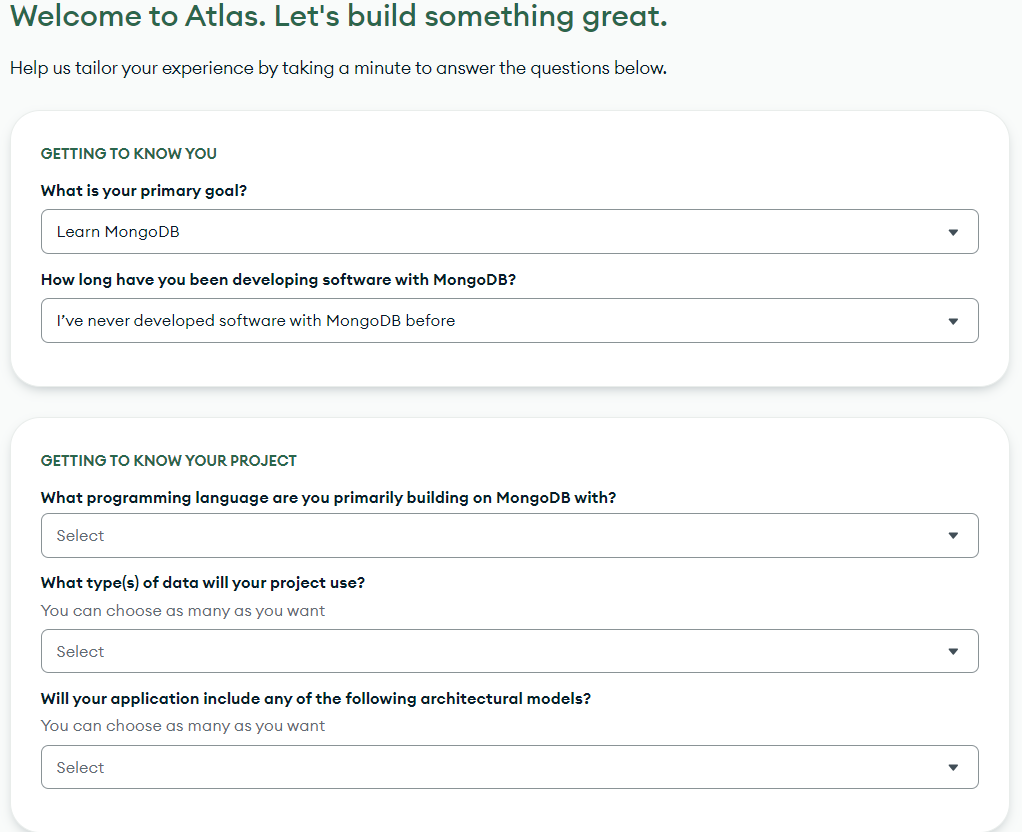Click the caret arrow in the programming language field
The height and width of the screenshot is (832, 1022).
tap(953, 536)
